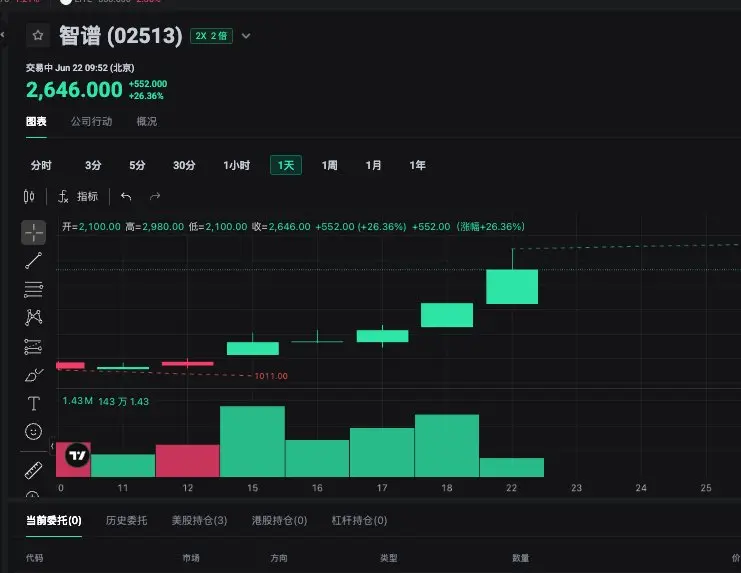
Task: Click the volume bar for date 15
Action: 252,441
